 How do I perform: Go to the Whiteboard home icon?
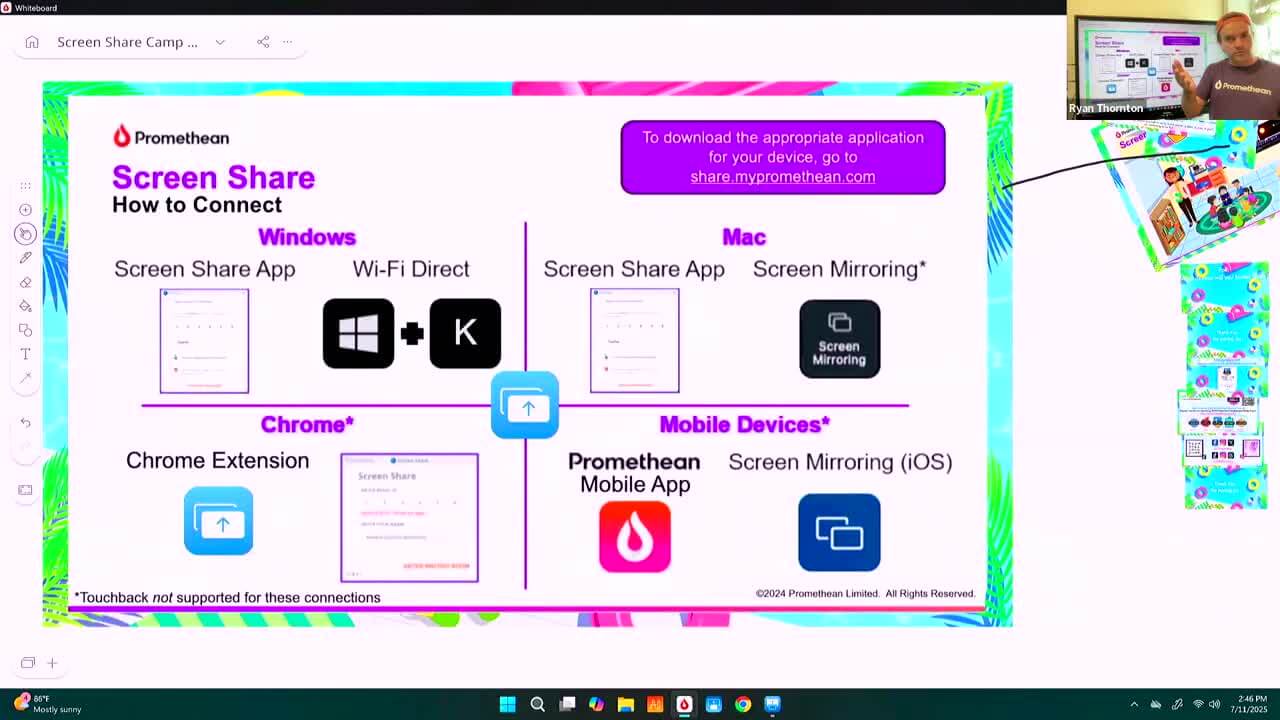pyautogui.click(x=32, y=42)
